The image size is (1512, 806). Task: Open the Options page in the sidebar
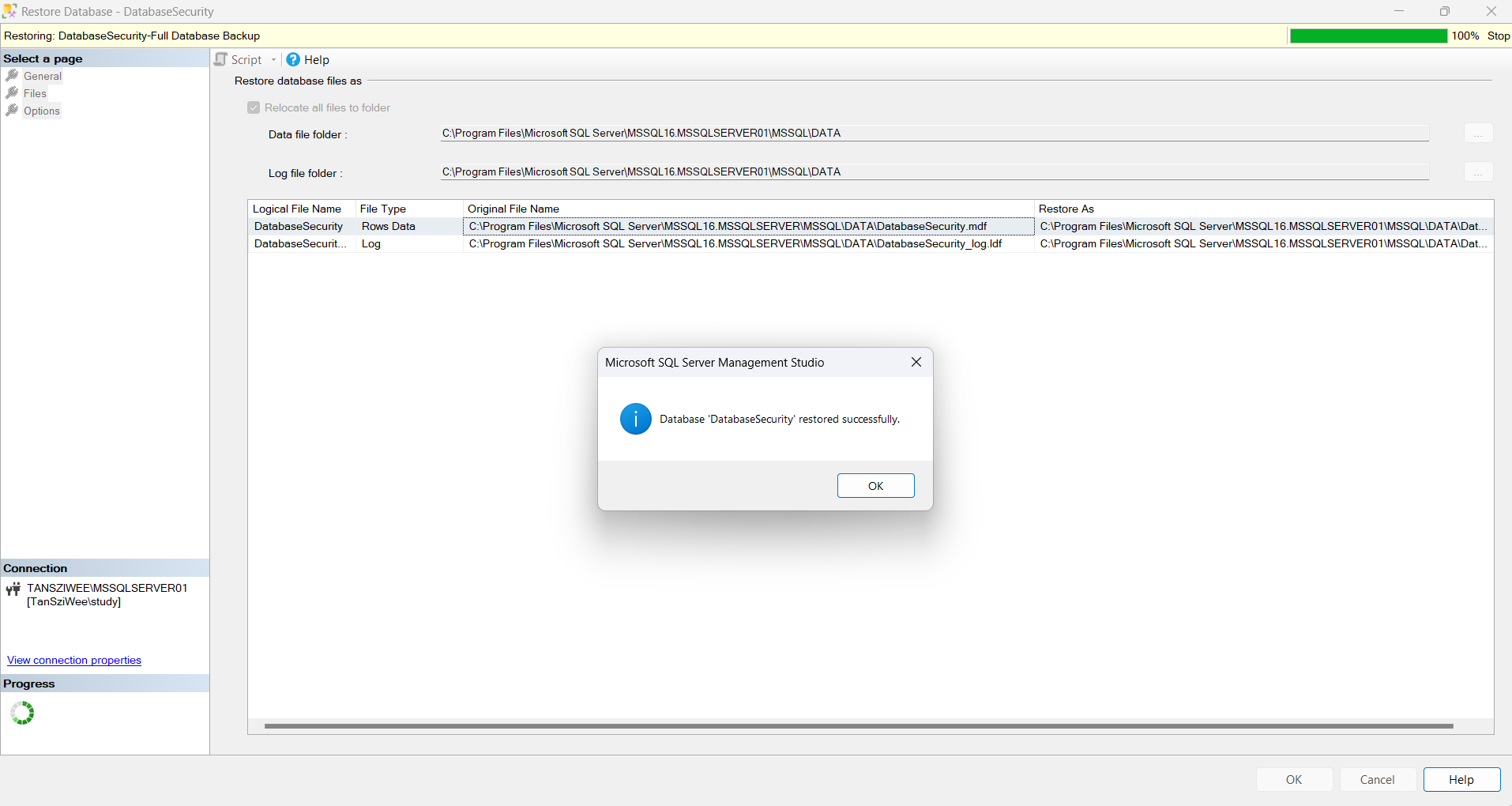(44, 111)
